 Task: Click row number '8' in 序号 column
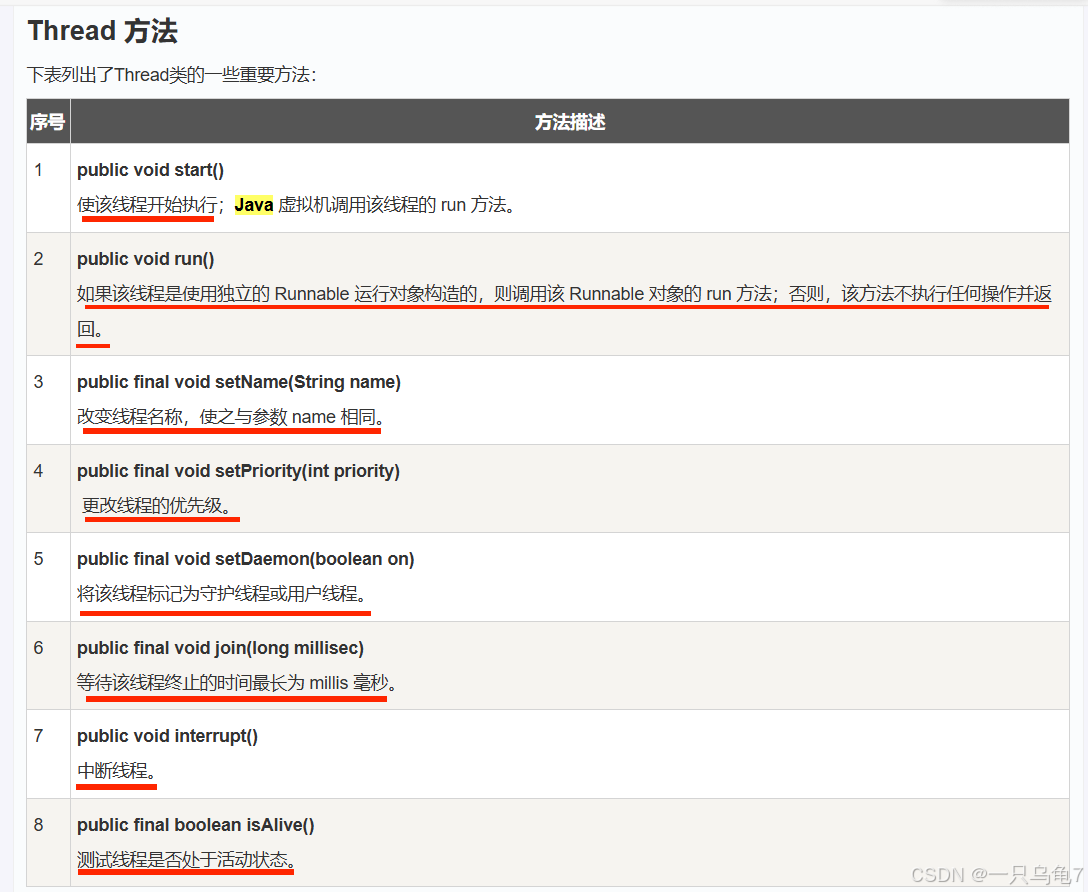(38, 825)
